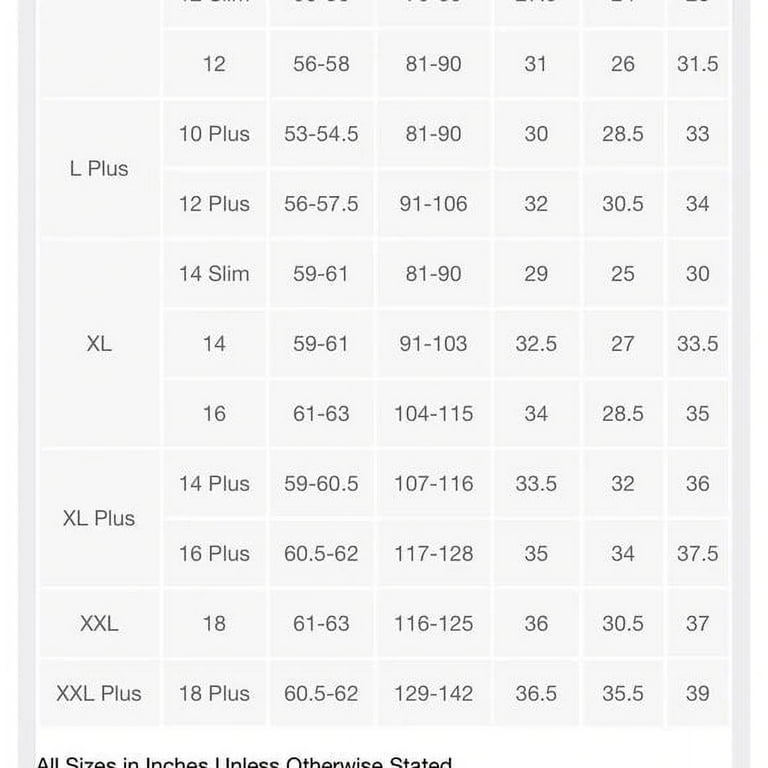The height and width of the screenshot is (768, 768).
Task: Select the 10 Plus size cell
Action: pos(215,134)
